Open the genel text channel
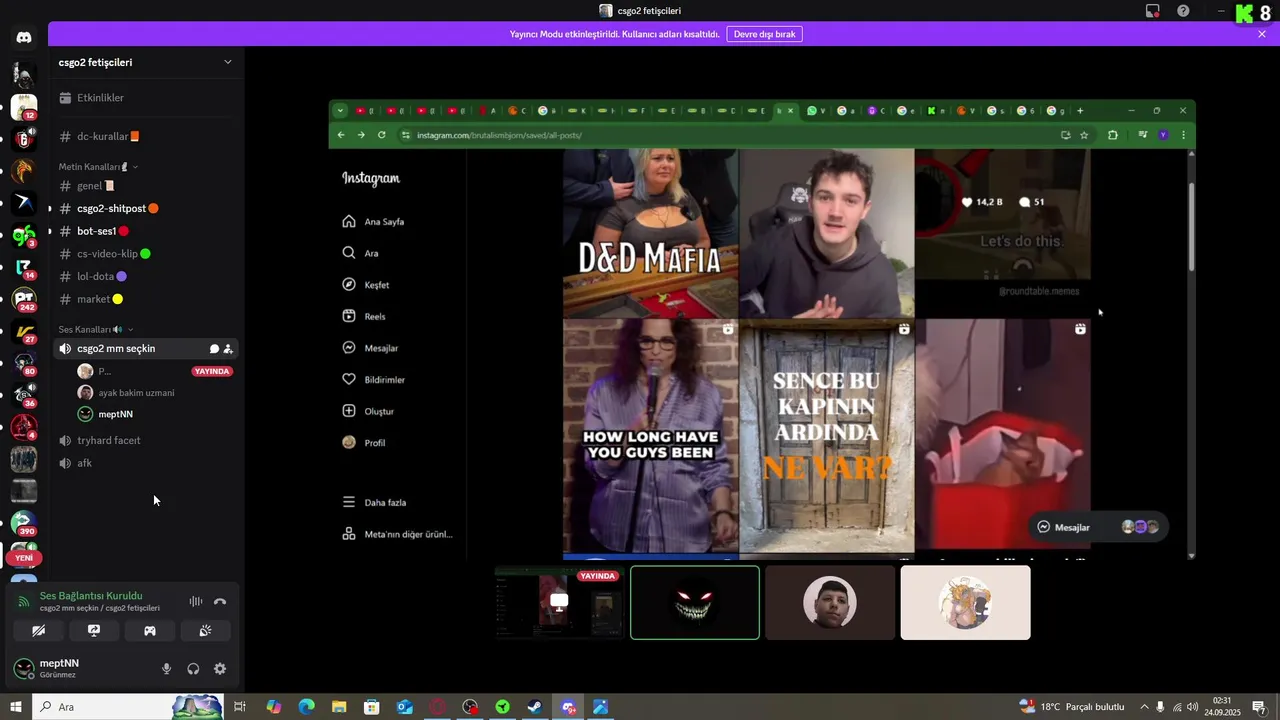 pyautogui.click(x=146, y=186)
